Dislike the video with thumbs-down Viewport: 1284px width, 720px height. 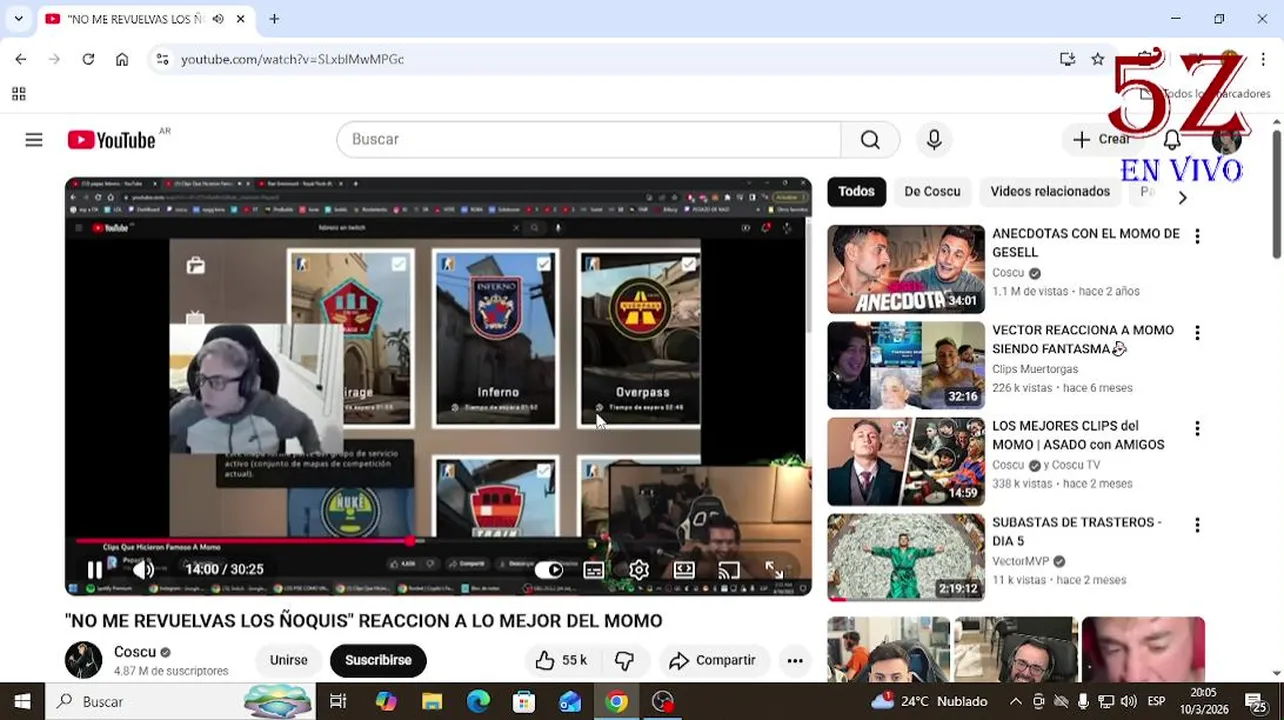624,660
